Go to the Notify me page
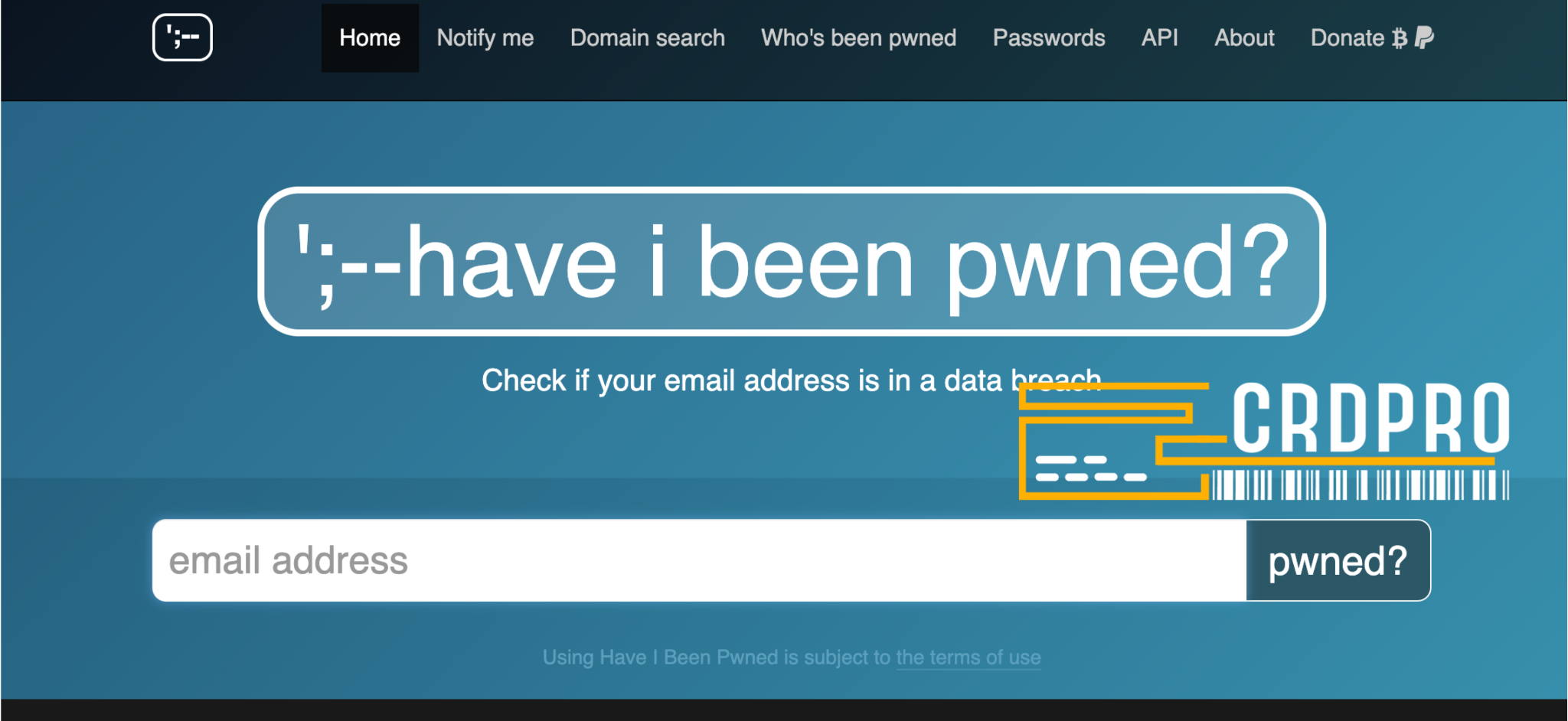Screen dimensions: 1568x721 (485, 38)
